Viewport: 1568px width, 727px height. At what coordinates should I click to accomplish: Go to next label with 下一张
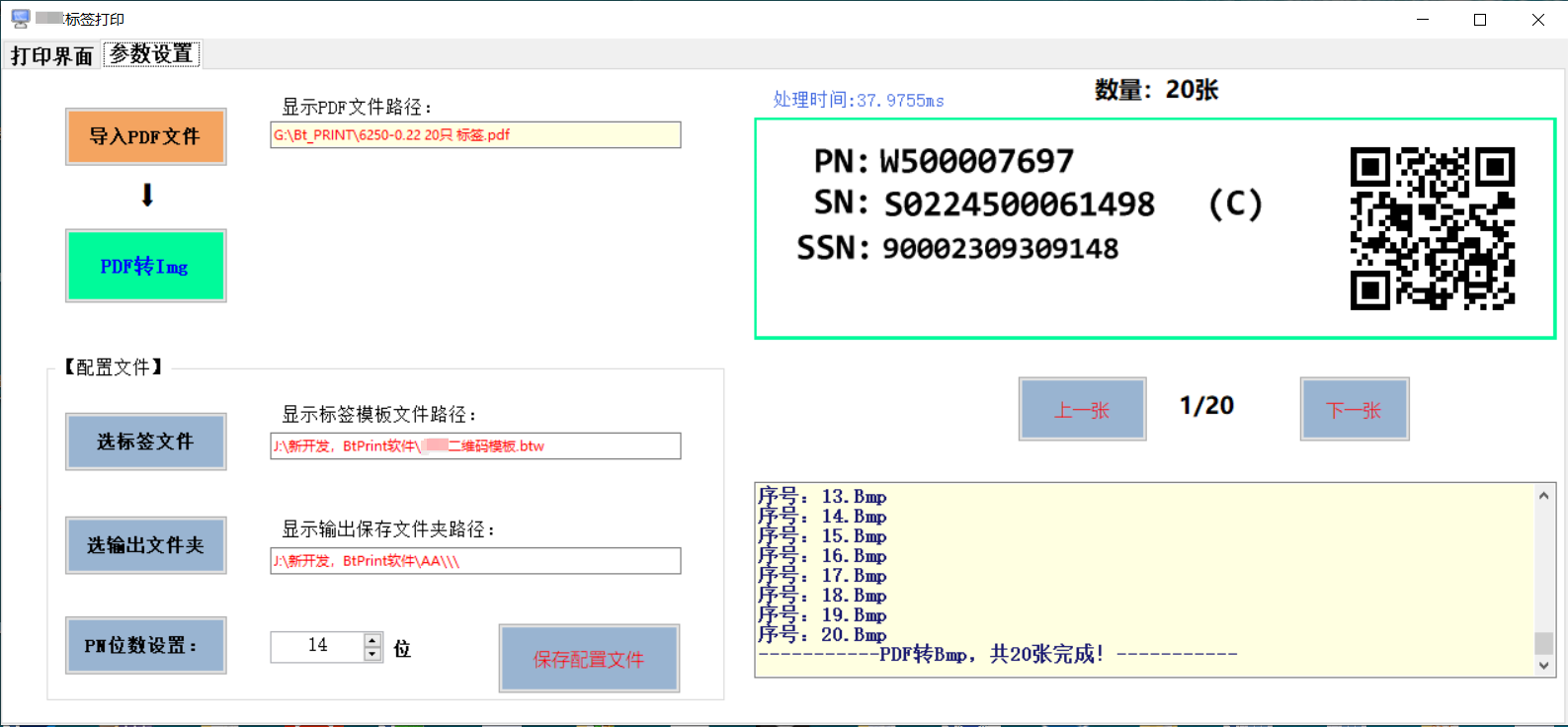1355,409
